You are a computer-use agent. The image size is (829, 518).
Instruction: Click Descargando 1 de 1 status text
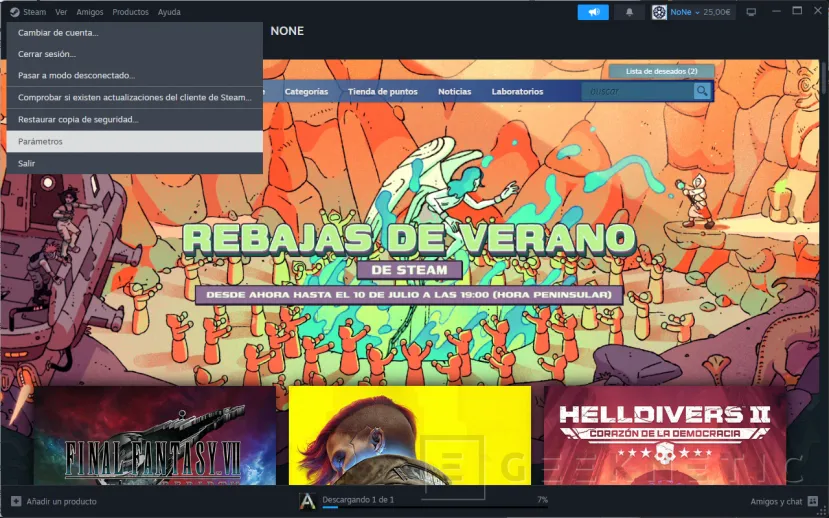pos(358,500)
